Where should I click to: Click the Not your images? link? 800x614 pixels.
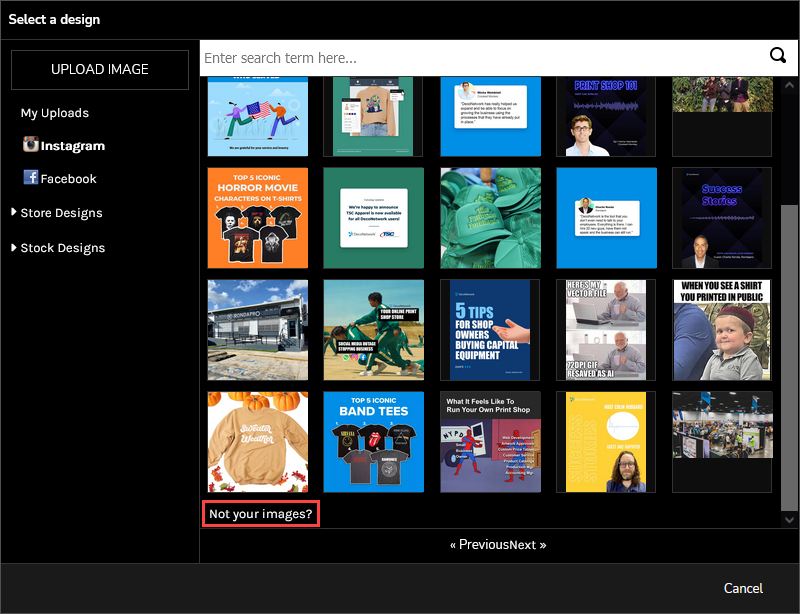261,514
